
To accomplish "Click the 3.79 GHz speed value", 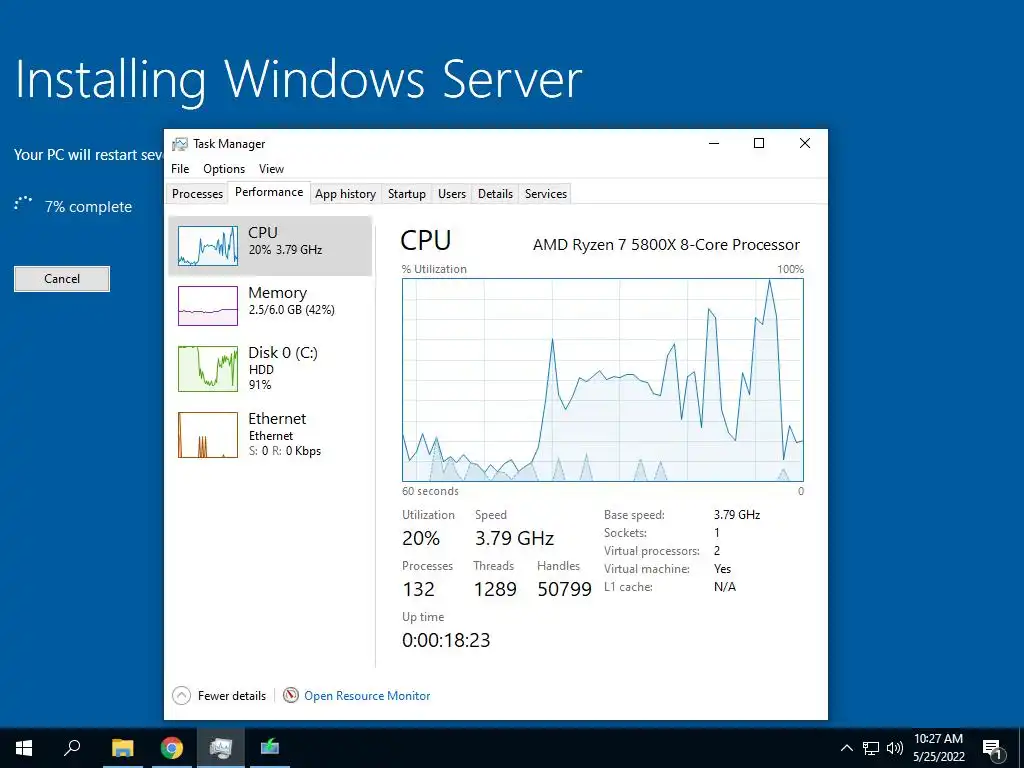I will pyautogui.click(x=515, y=538).
